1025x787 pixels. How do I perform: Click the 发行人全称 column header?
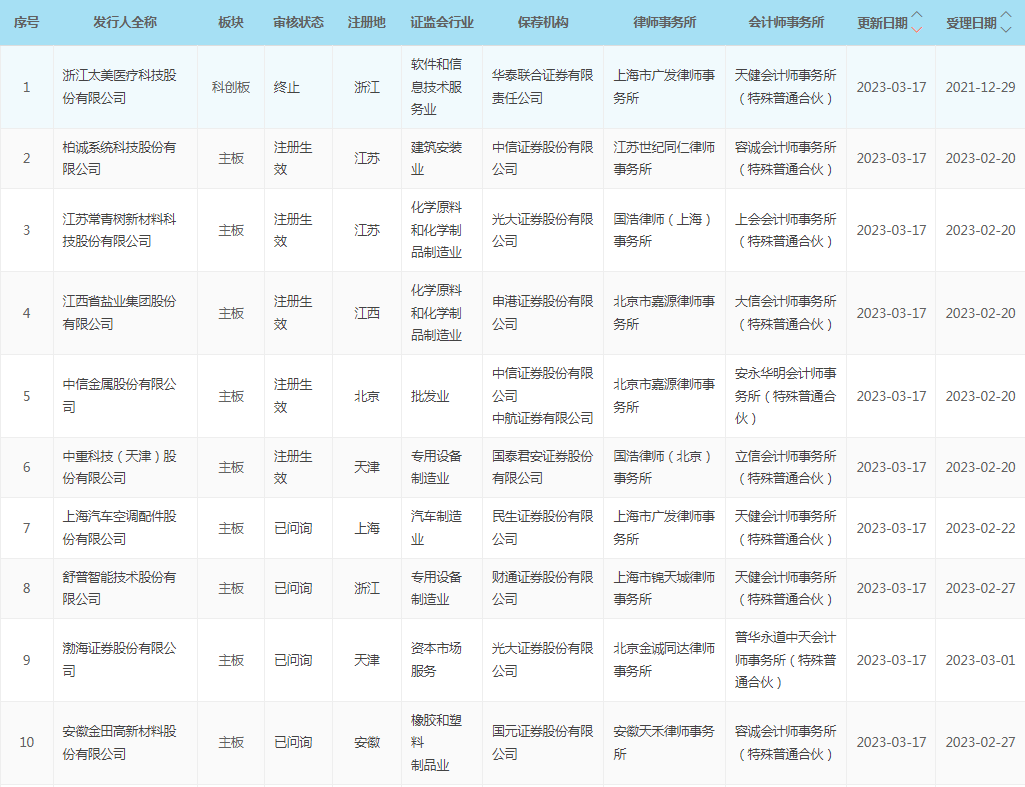[x=125, y=22]
